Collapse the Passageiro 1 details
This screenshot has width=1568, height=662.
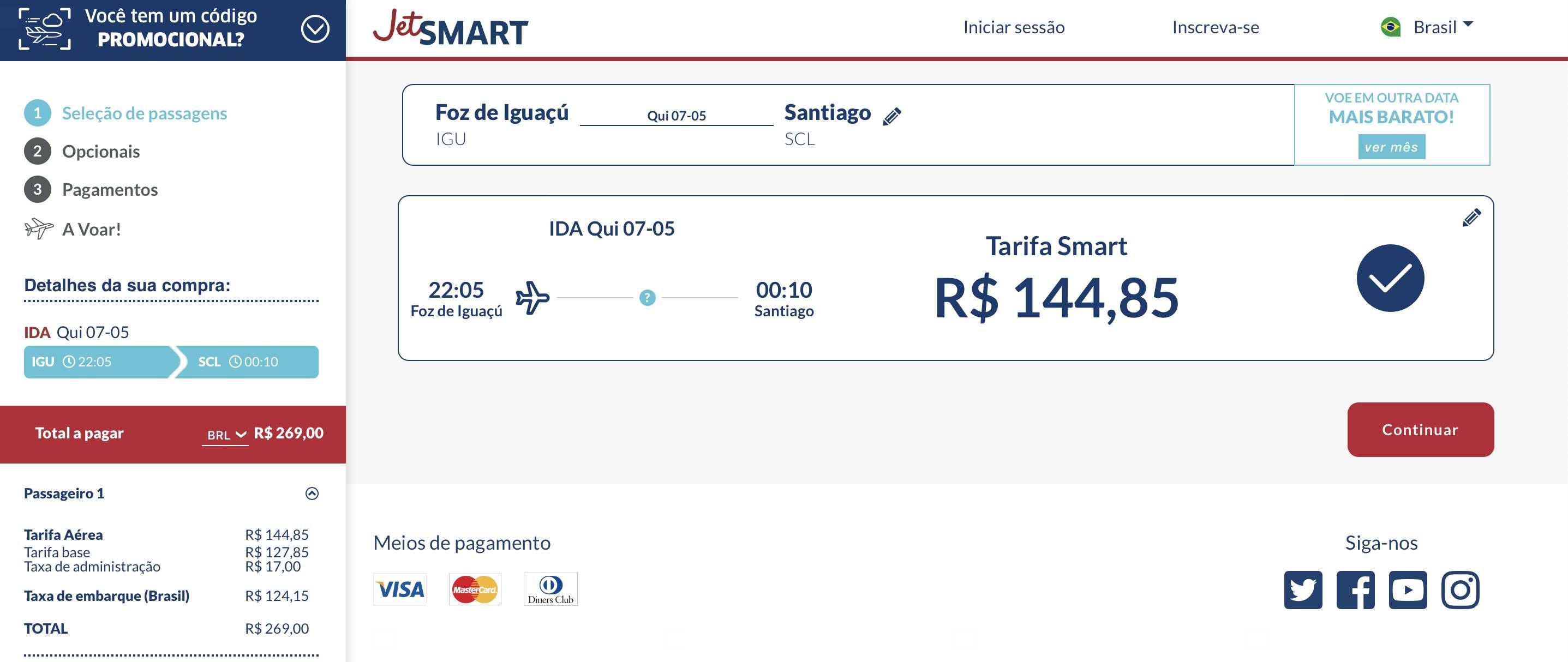(x=312, y=494)
